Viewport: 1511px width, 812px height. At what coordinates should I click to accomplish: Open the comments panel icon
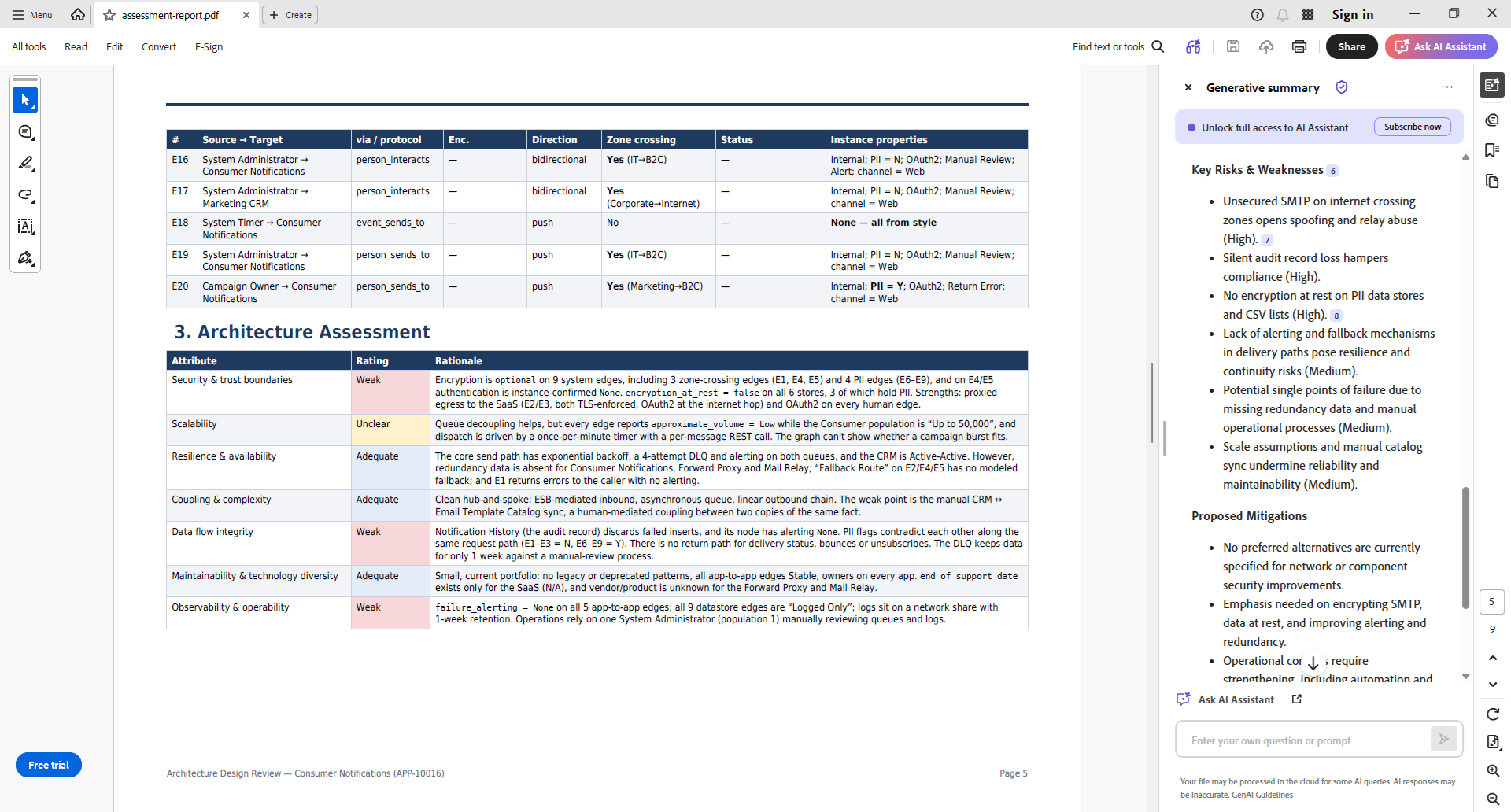(x=1492, y=120)
